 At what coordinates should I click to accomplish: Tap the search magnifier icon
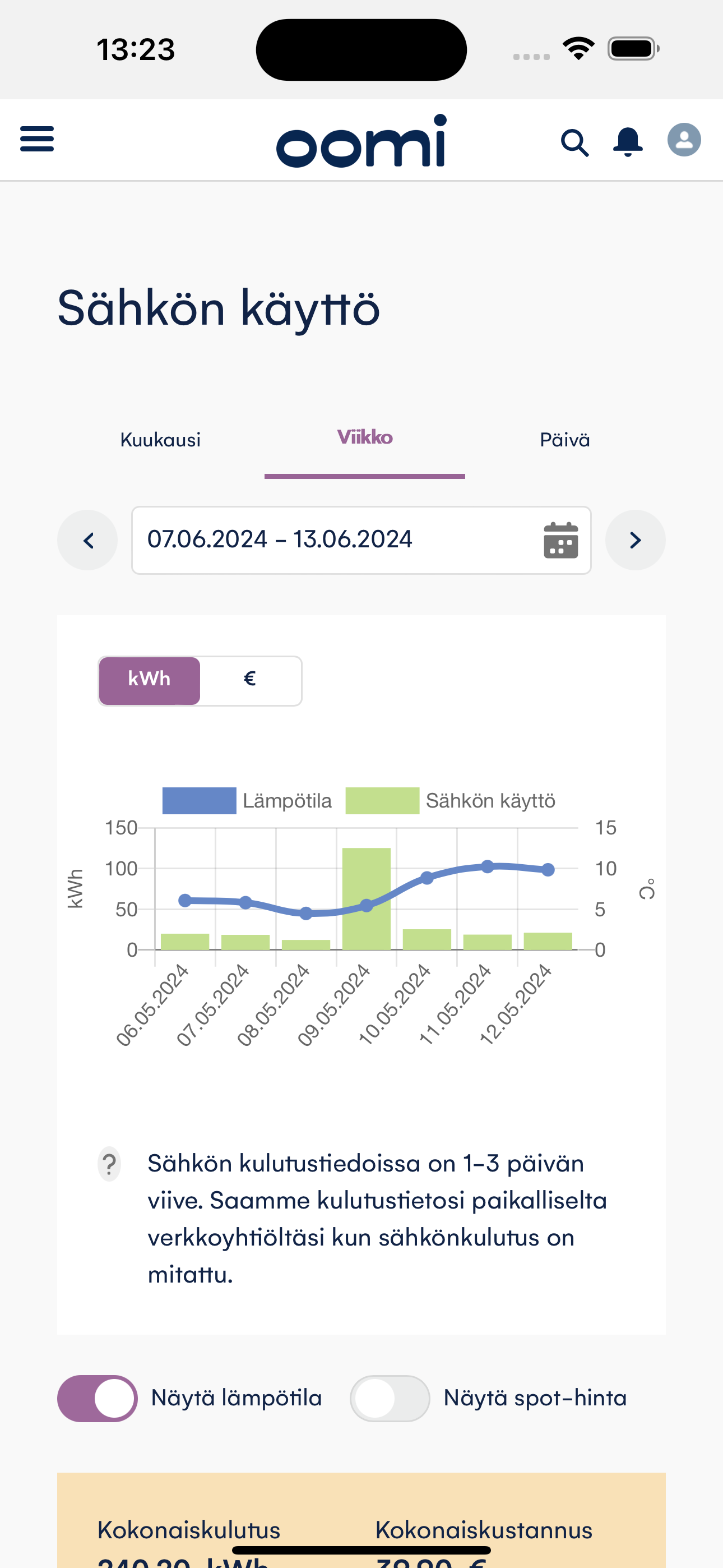574,143
